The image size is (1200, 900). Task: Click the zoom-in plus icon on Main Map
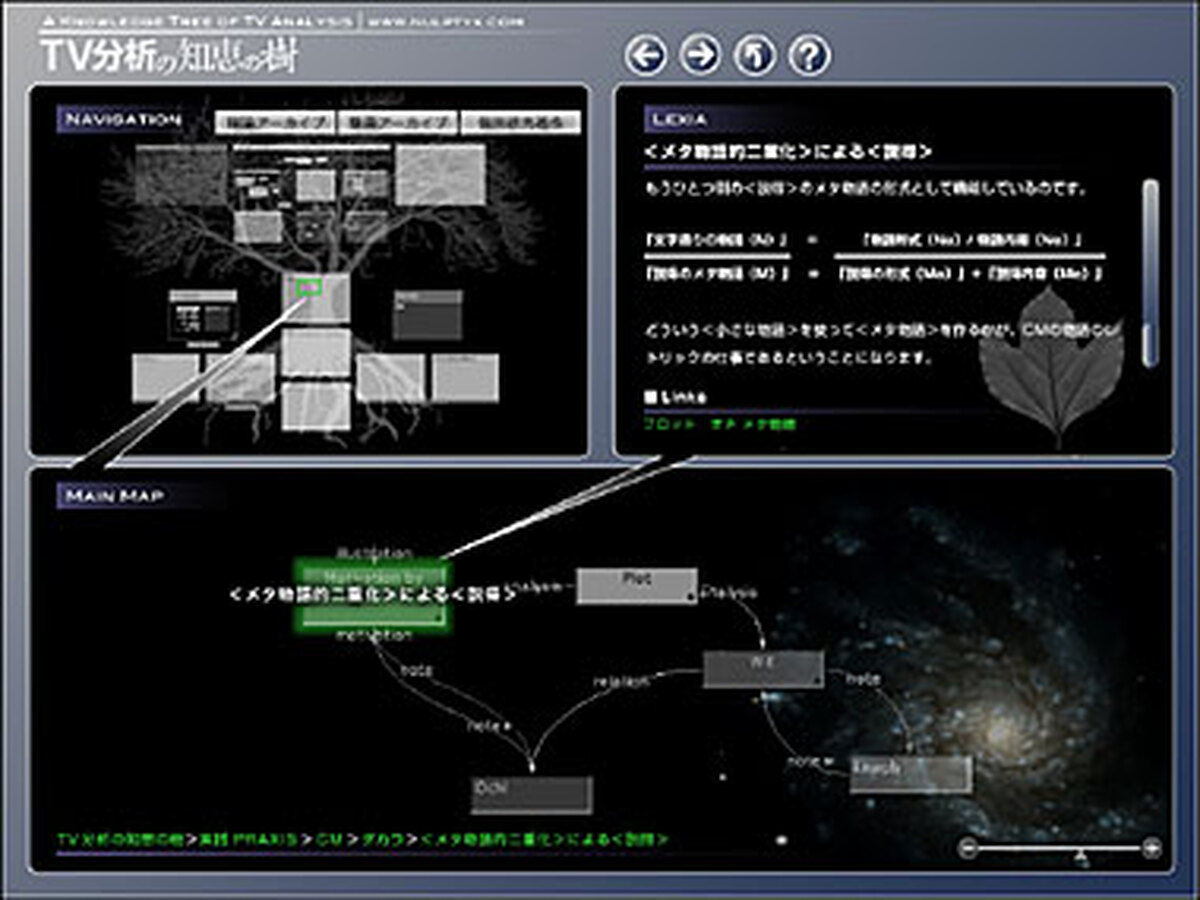point(1152,848)
